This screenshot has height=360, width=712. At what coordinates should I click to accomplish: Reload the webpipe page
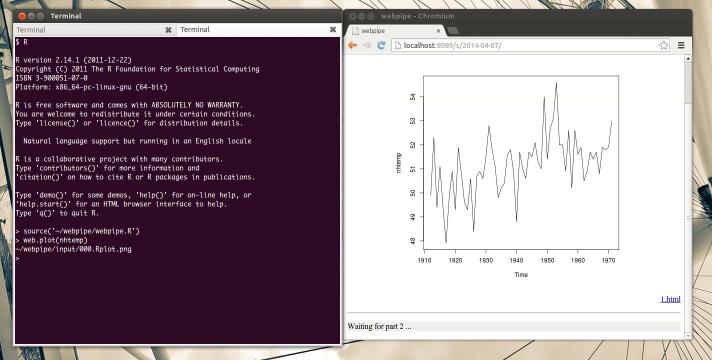pos(381,45)
